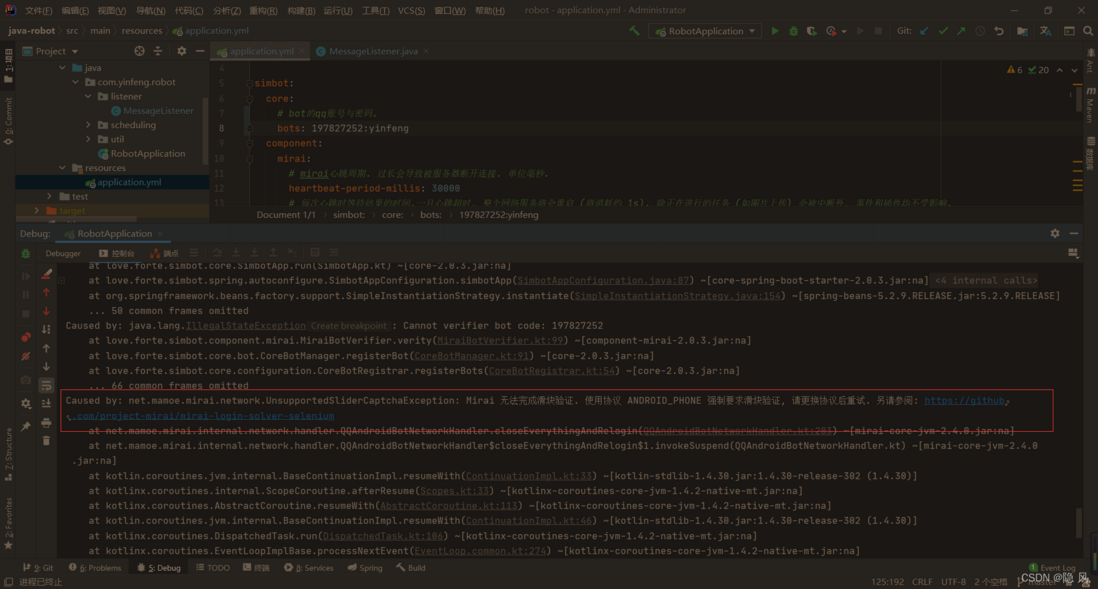Collapse all in Project panel
Image resolution: width=1098 pixels, height=589 pixels.
(x=158, y=51)
